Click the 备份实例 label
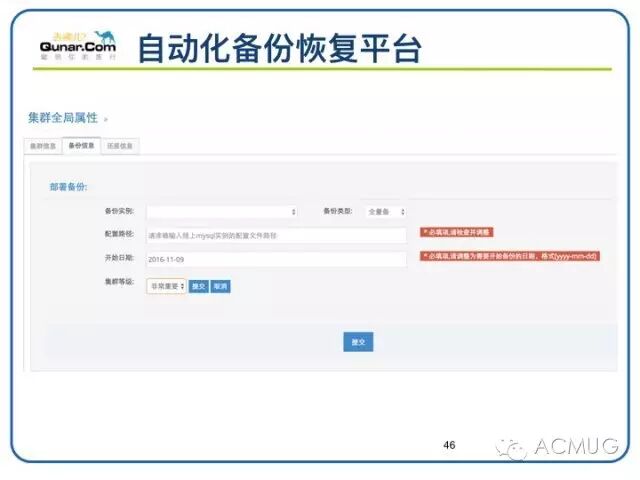Image resolution: width=640 pixels, height=480 pixels. [x=119, y=211]
